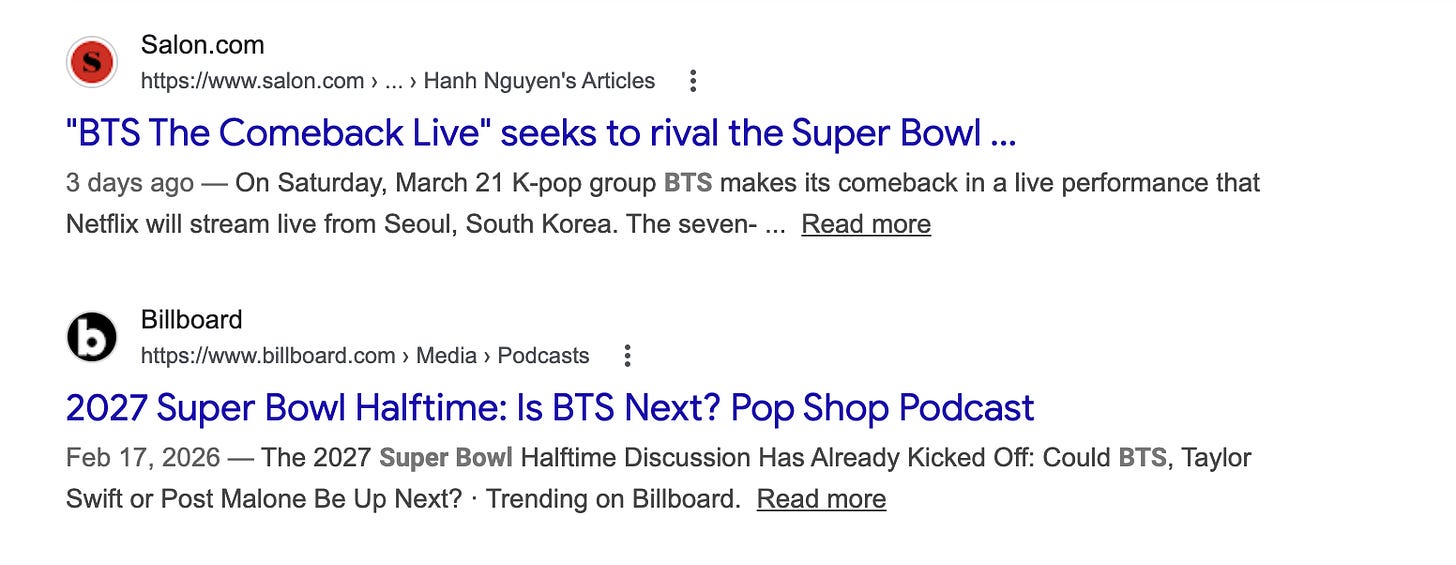Click Read more on the Salon snippet
Screen dimensions: 1456x565
tap(866, 224)
